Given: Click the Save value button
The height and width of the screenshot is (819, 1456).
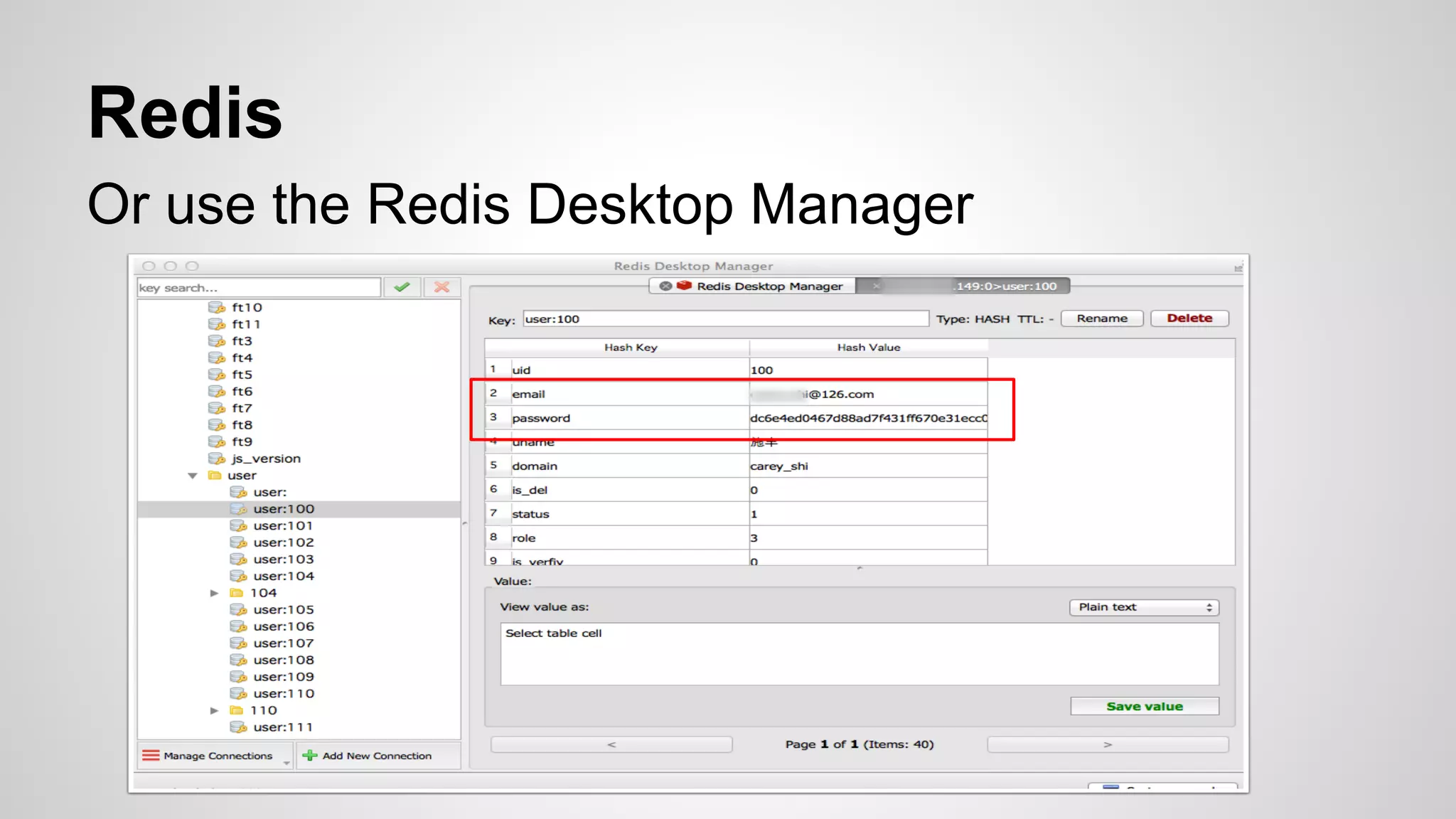Looking at the screenshot, I should click(x=1145, y=706).
